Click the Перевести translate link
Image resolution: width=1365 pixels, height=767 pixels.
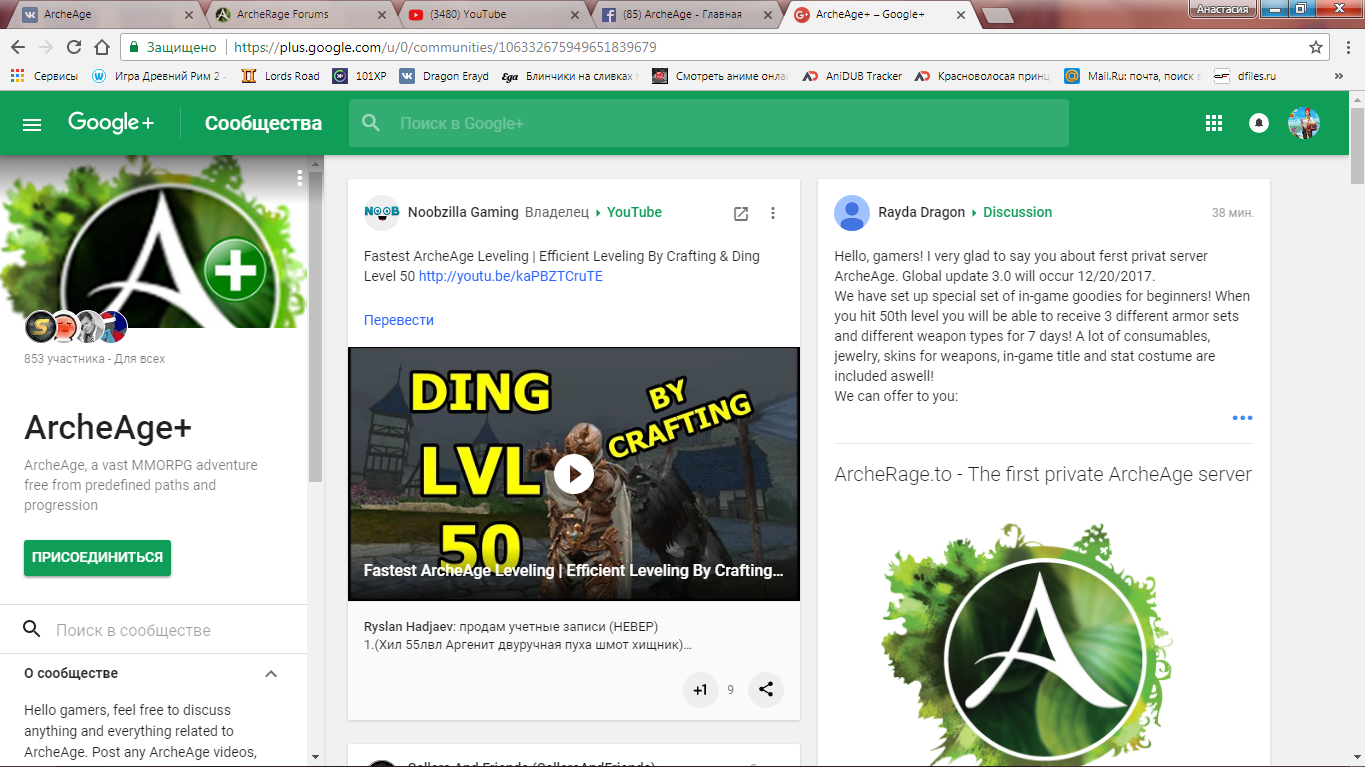click(399, 320)
